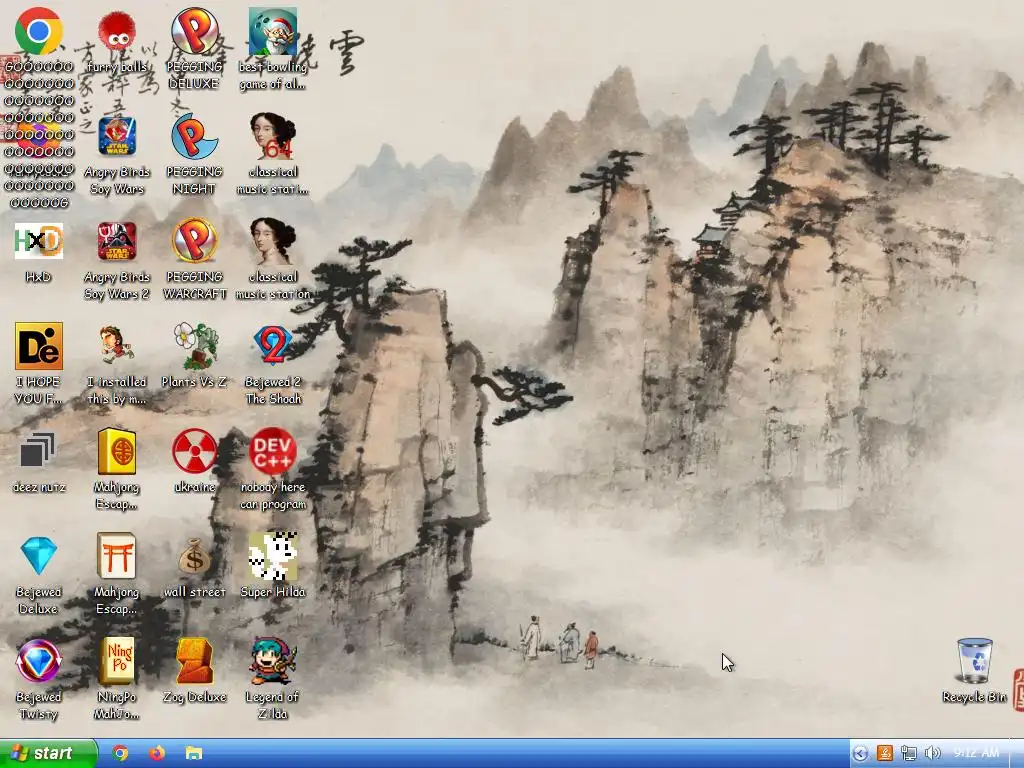Click the orange tray icon in notification area
Screen dimensions: 1024x768
click(884, 754)
